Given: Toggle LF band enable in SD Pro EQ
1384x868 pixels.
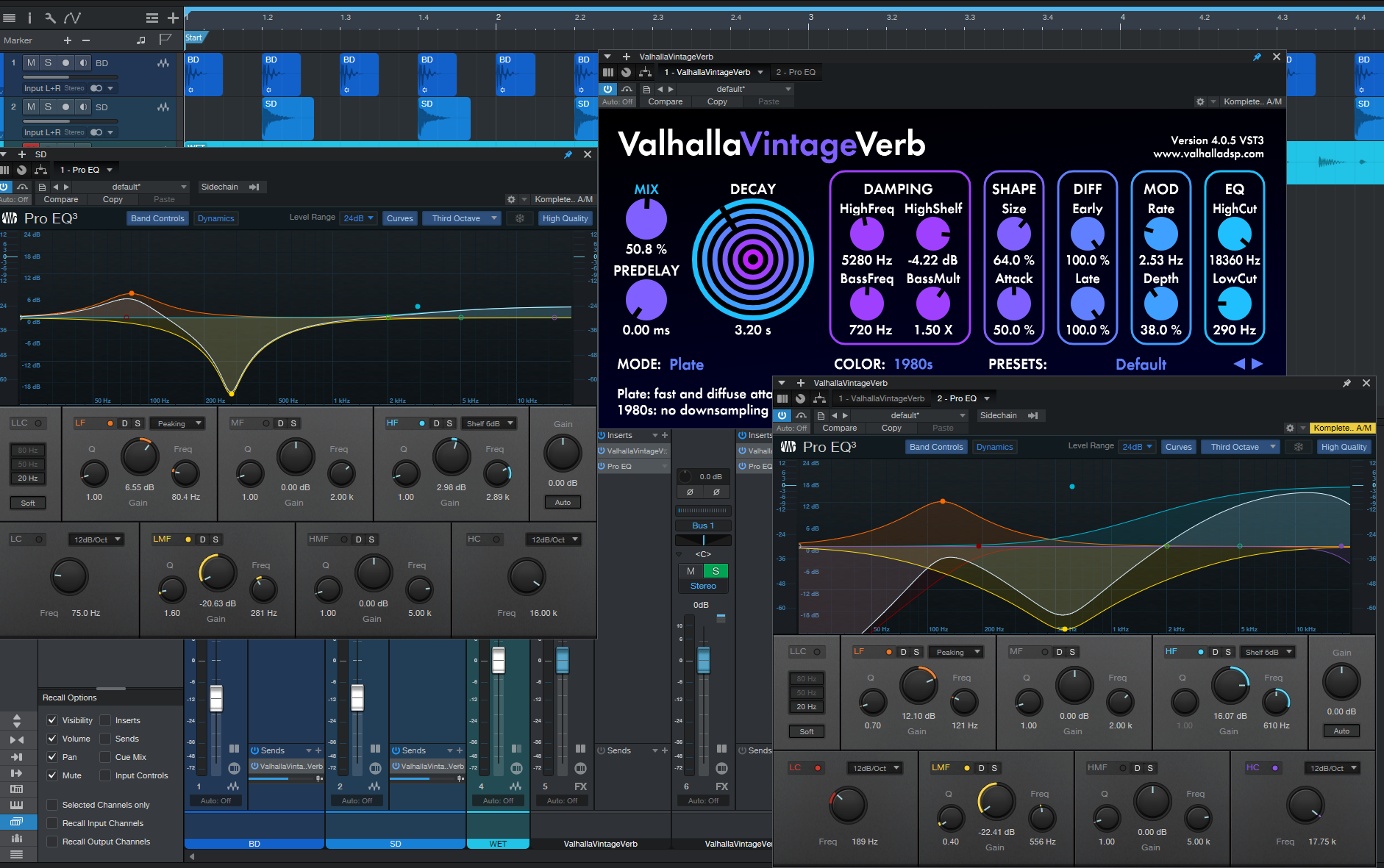Looking at the screenshot, I should pyautogui.click(x=110, y=423).
